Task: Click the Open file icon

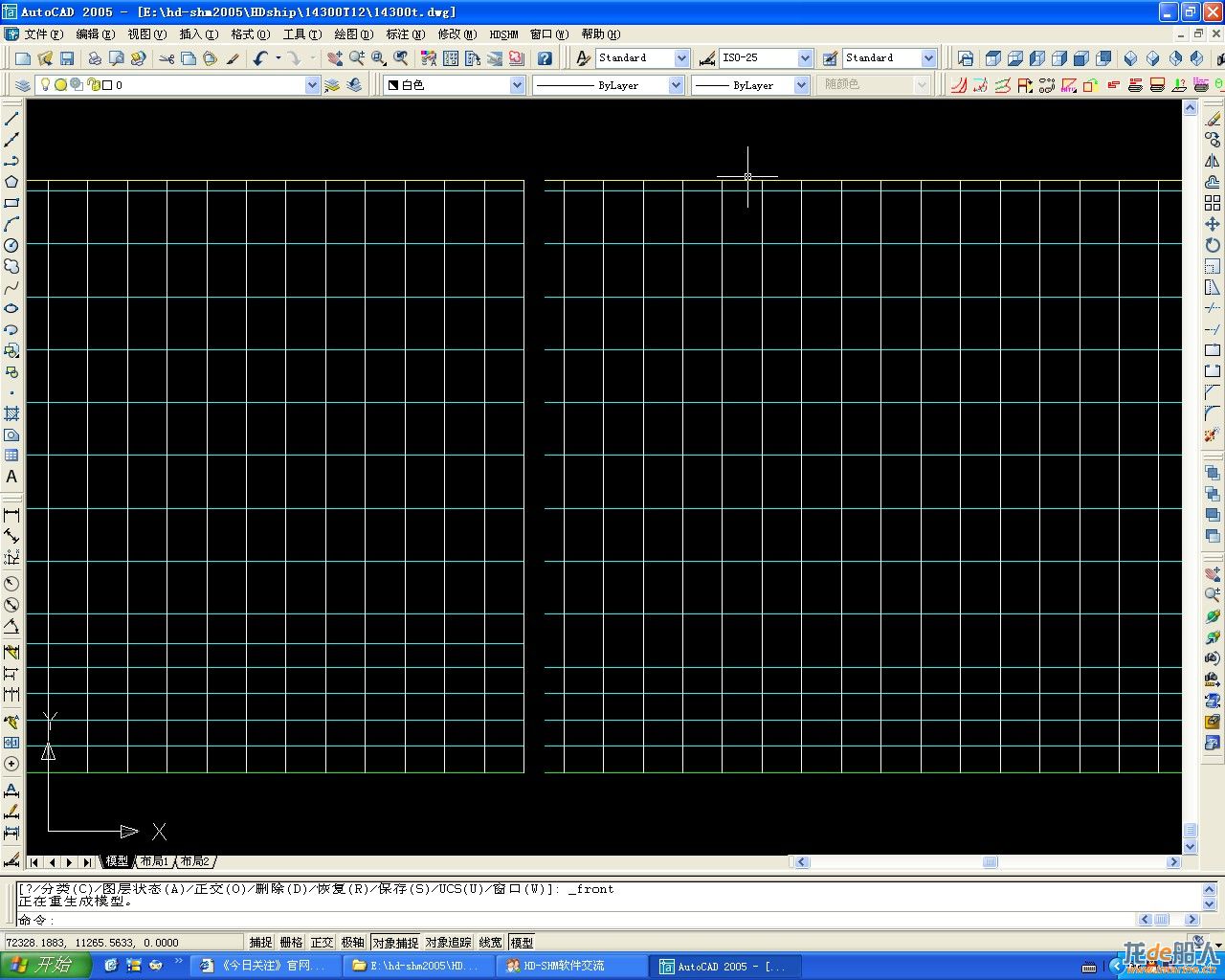Action: point(45,58)
